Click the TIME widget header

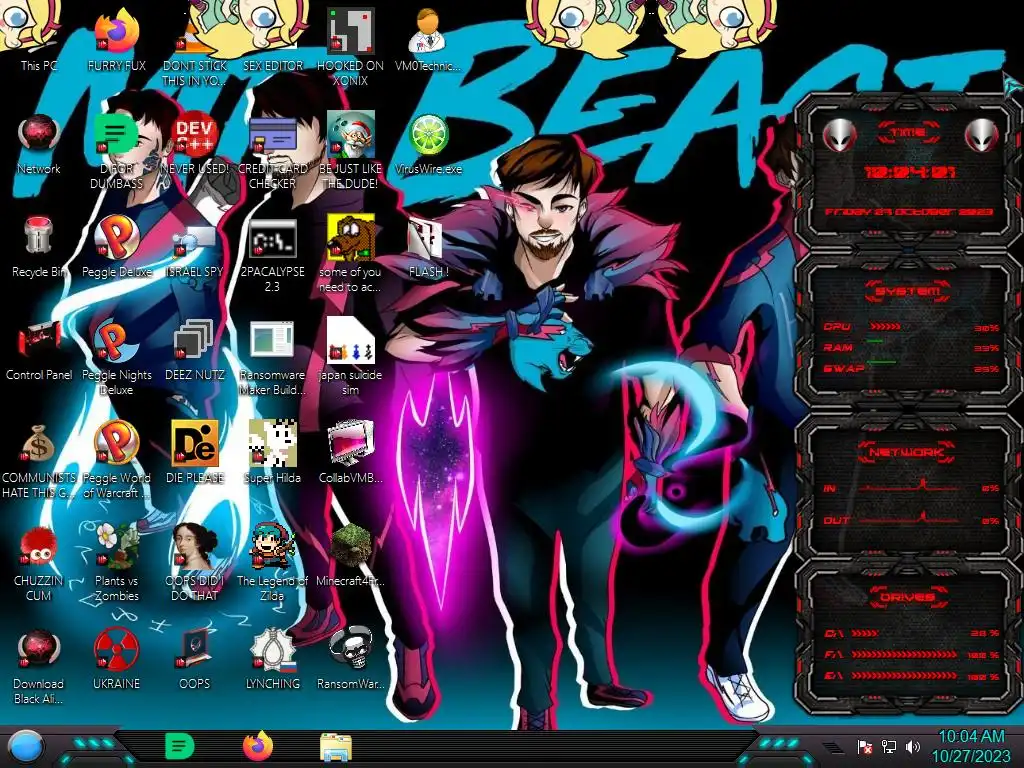click(908, 133)
